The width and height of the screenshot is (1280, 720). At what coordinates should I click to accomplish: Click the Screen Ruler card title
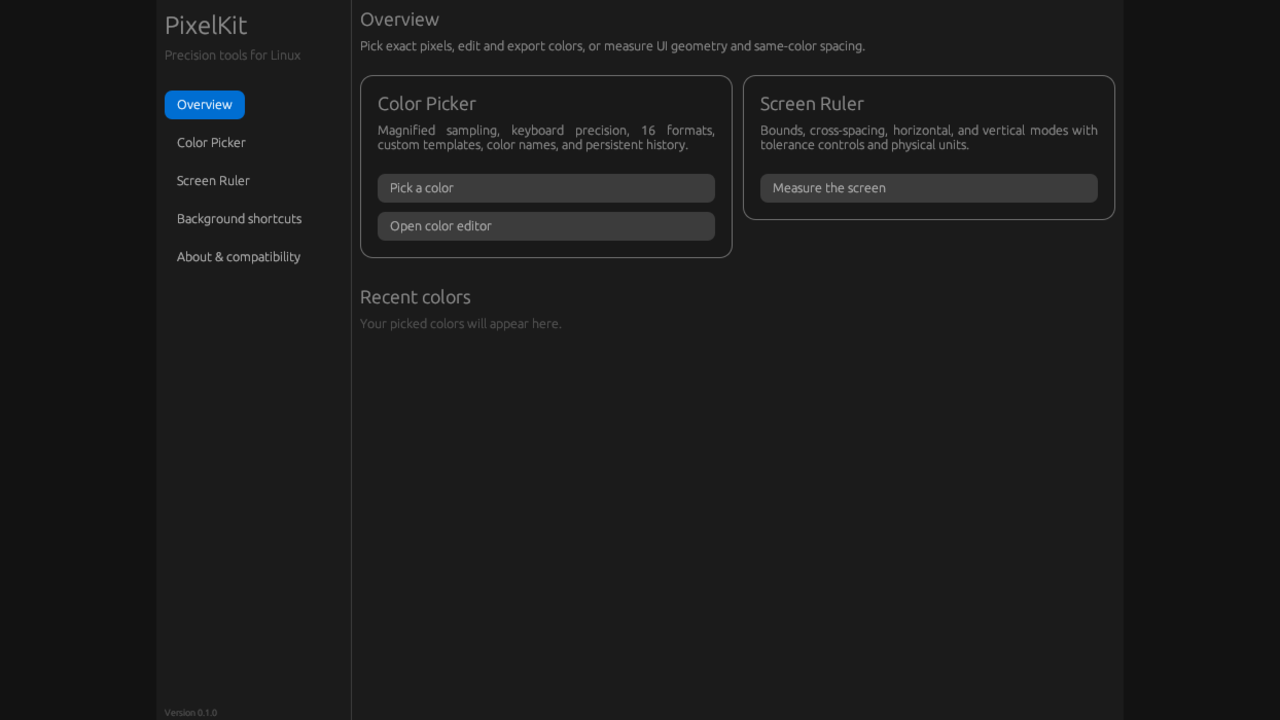[812, 104]
